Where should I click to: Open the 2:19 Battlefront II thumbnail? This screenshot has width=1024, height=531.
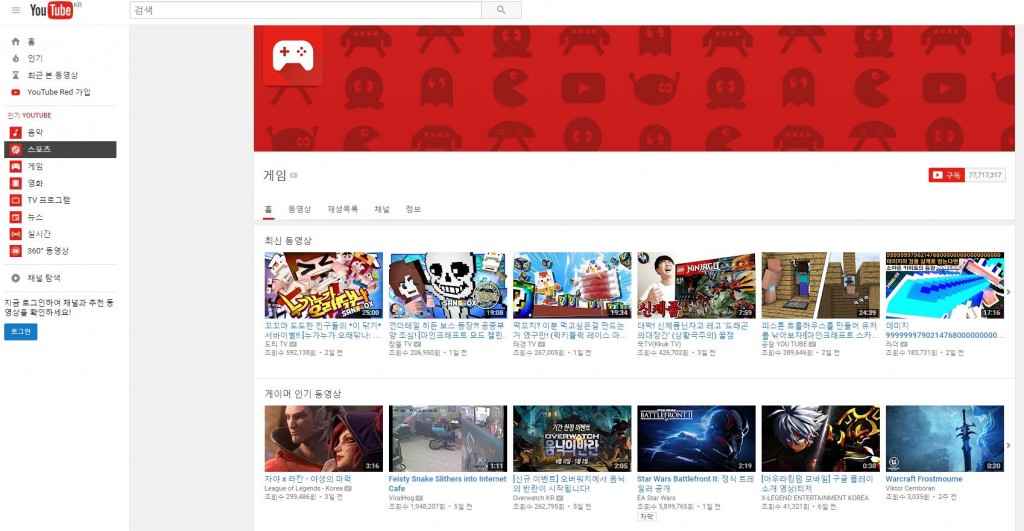pyautogui.click(x=696, y=438)
